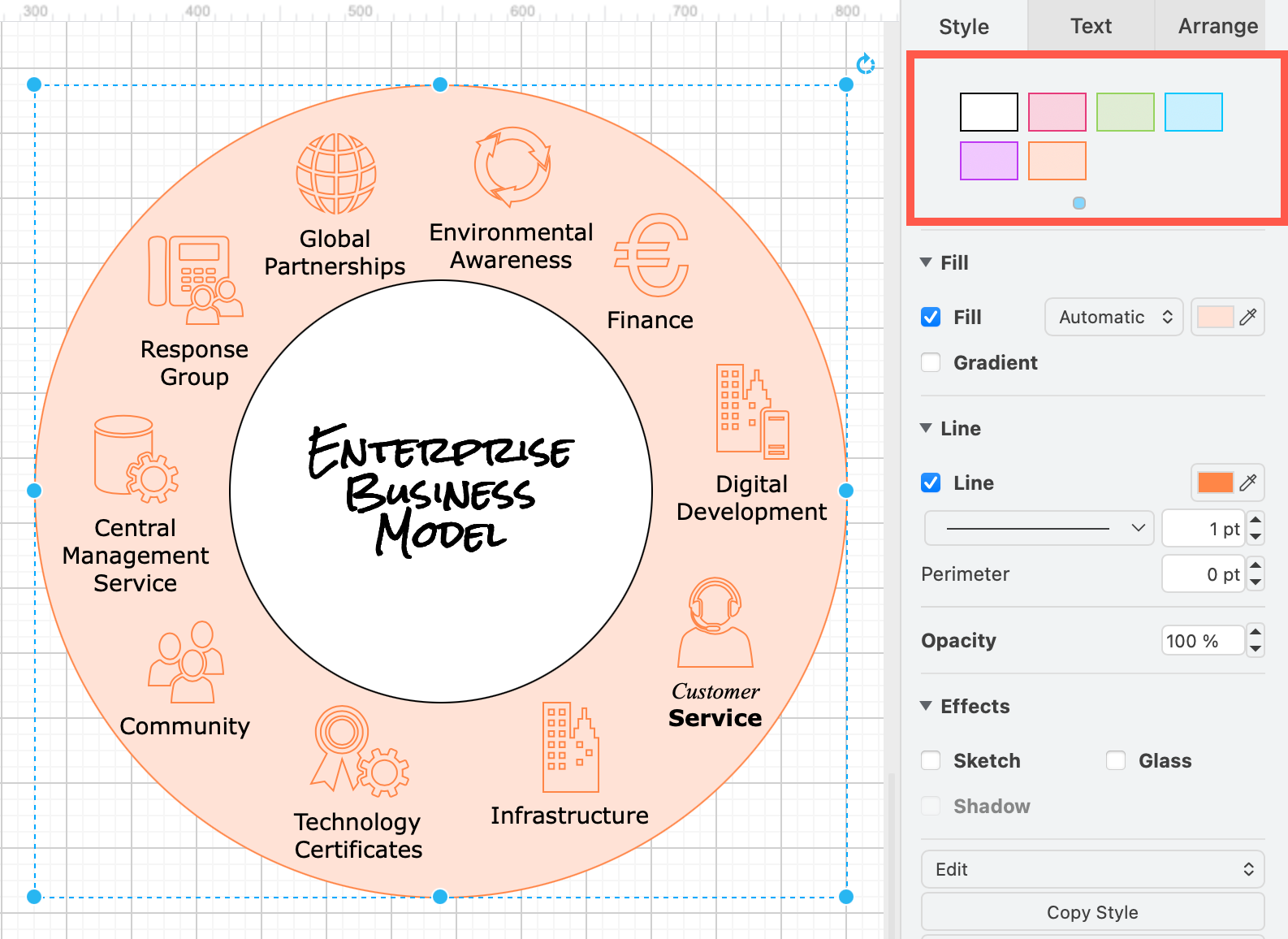This screenshot has height=939, width=1288.
Task: Select the recycle arrows icon for Environmental Awareness
Action: [512, 167]
